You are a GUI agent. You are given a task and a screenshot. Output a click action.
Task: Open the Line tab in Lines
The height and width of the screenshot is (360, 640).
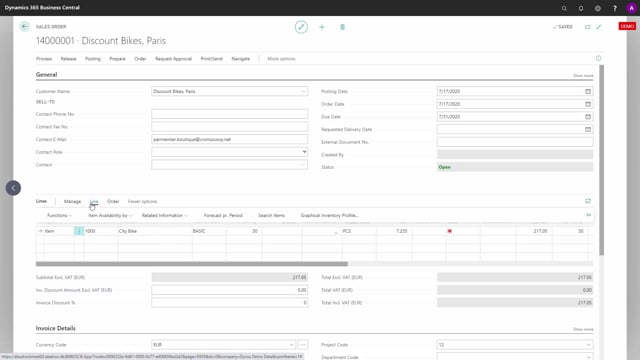coord(94,202)
